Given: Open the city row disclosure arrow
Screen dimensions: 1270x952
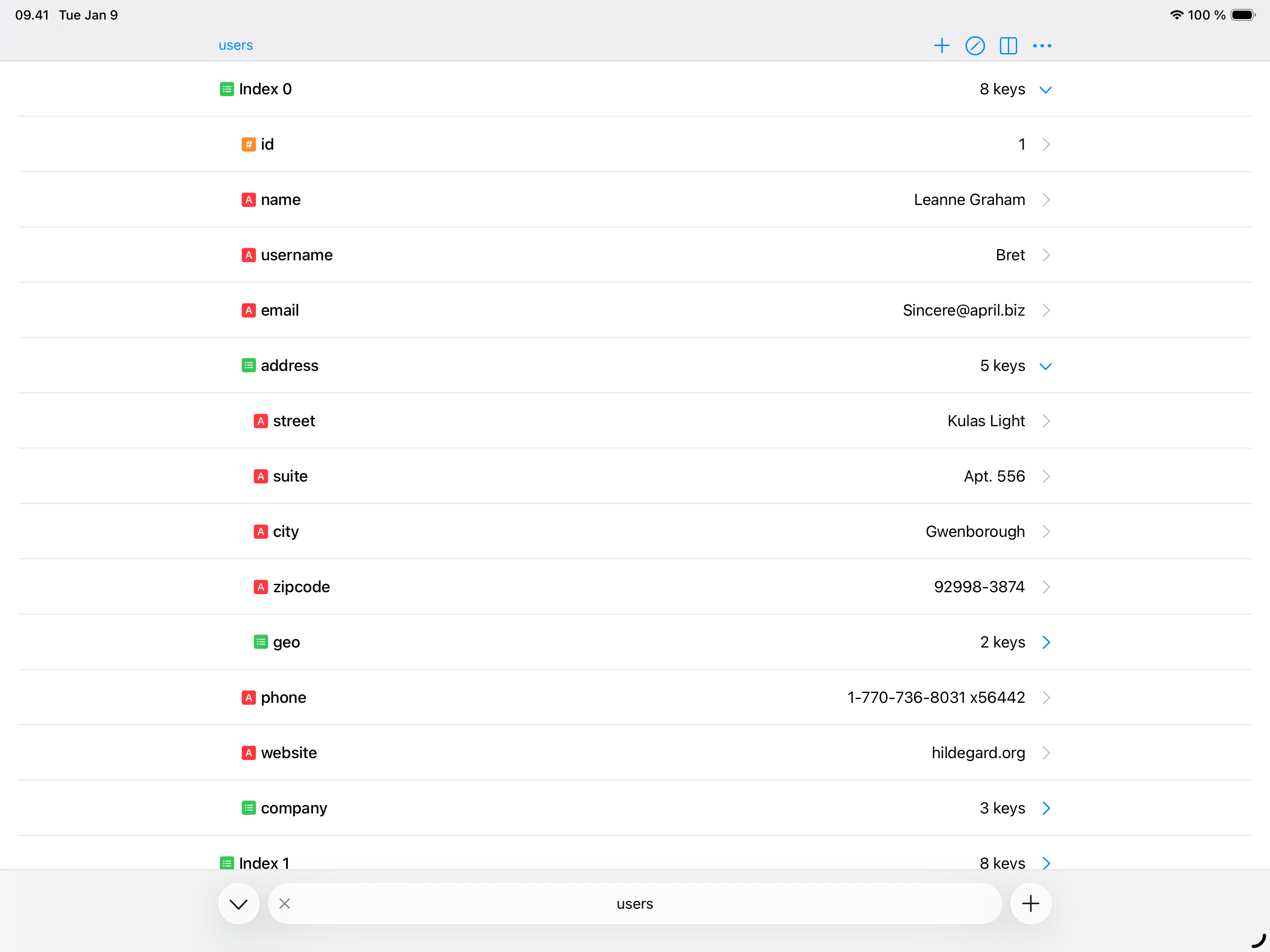Looking at the screenshot, I should pos(1046,532).
